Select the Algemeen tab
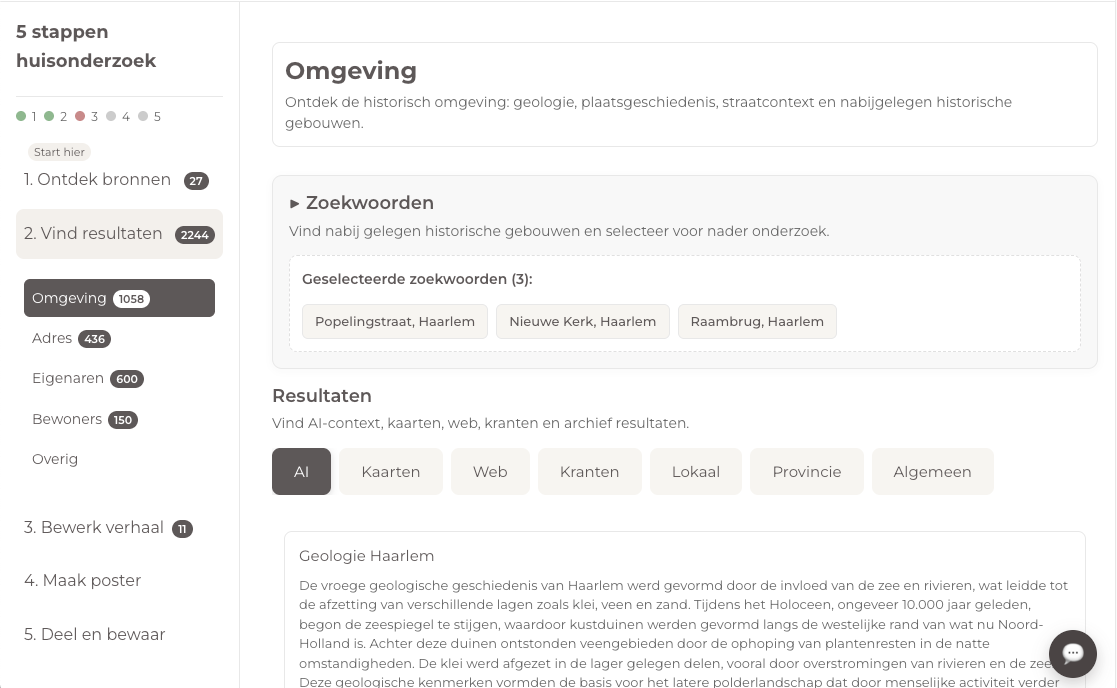 [932, 472]
